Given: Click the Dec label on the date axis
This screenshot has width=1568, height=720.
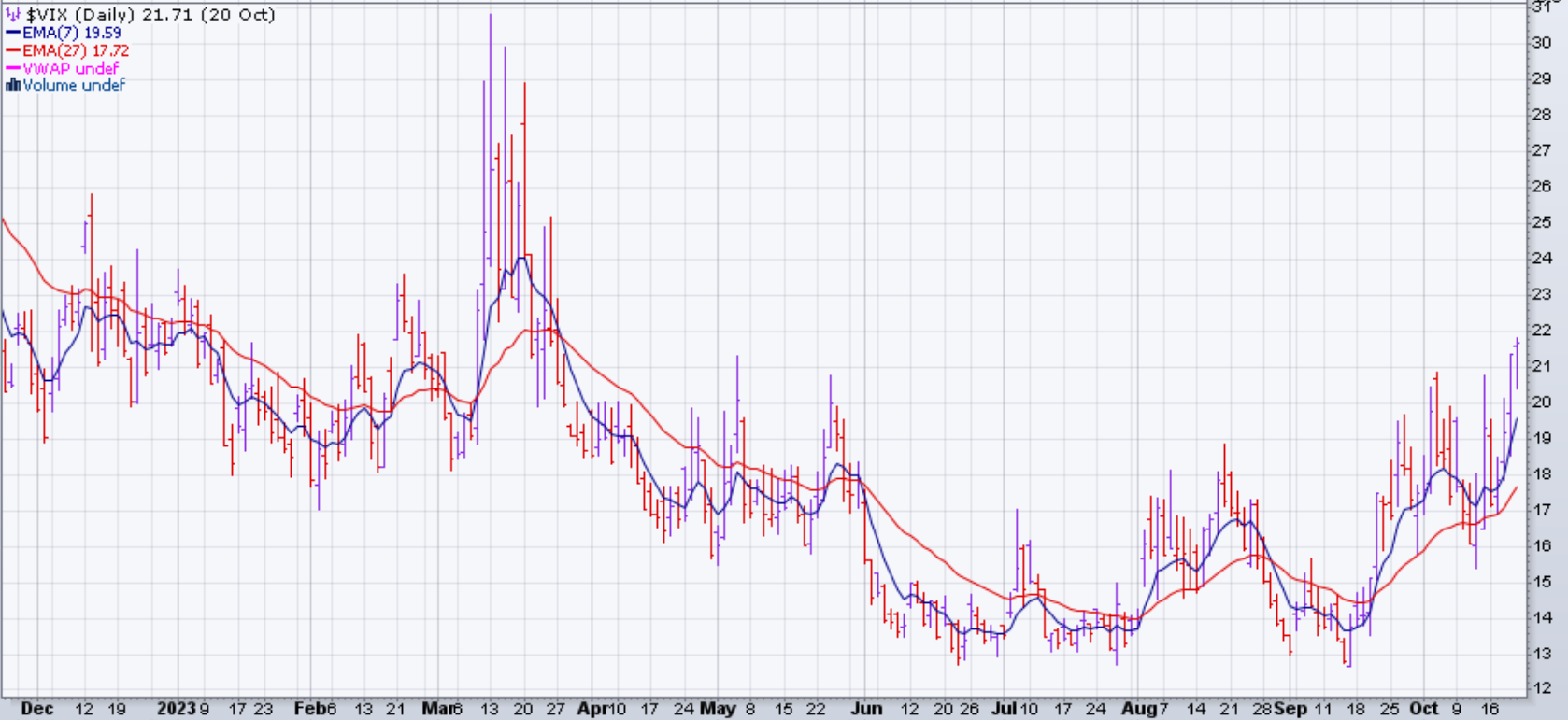Looking at the screenshot, I should pos(36,709).
